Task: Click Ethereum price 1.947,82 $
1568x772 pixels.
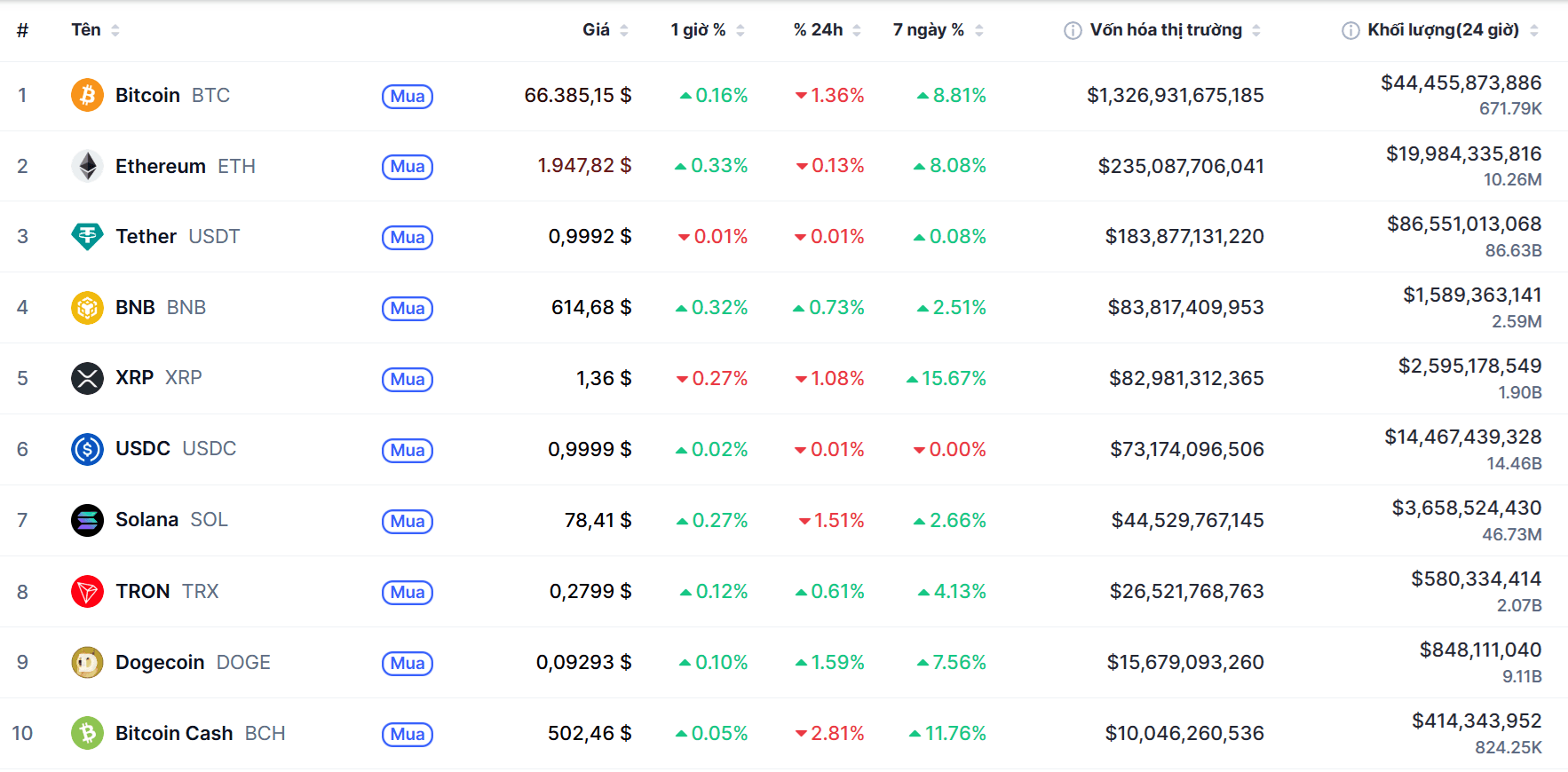Action: point(584,166)
